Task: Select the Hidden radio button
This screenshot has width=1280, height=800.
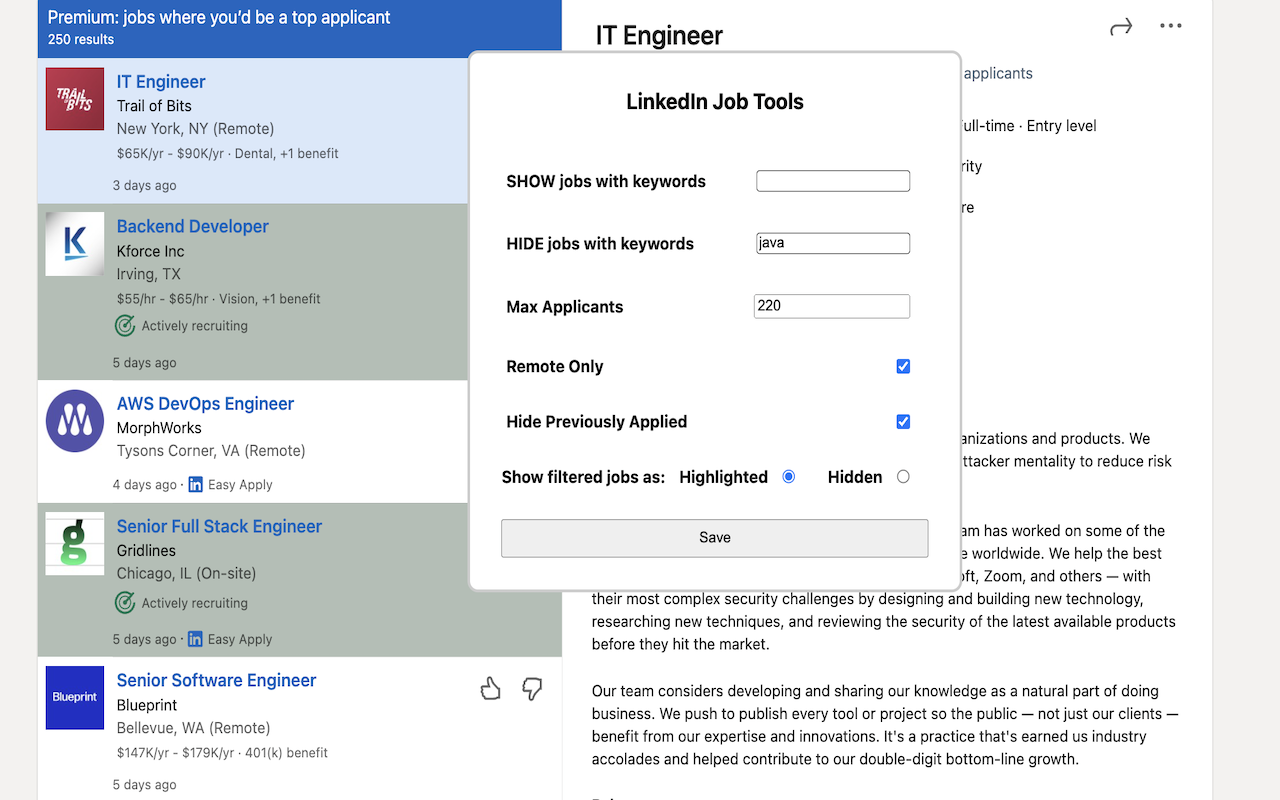Action: point(903,477)
